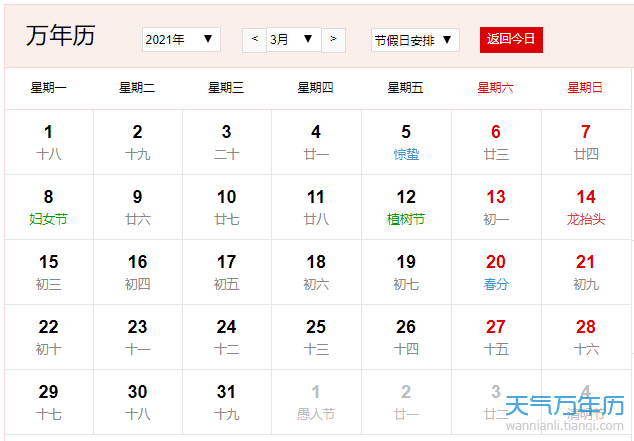The image size is (634, 441).
Task: Select March 19 初七
Action: coord(406,272)
